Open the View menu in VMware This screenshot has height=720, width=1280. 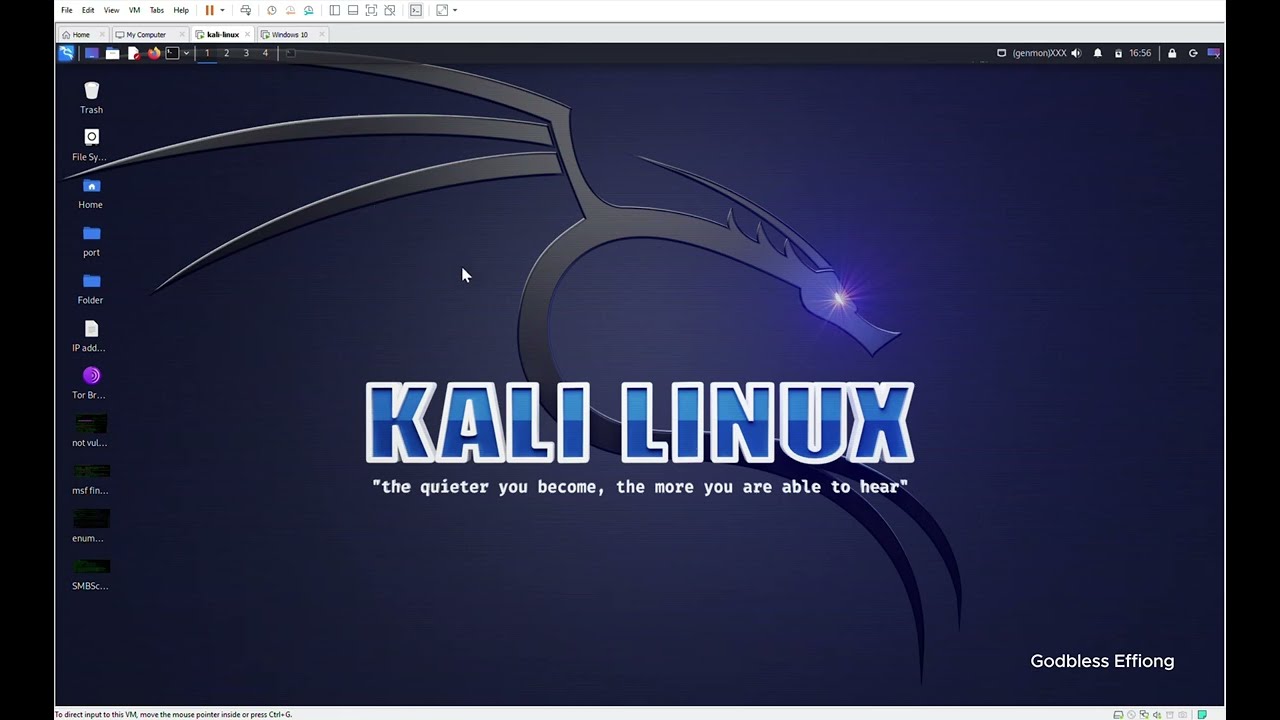[x=111, y=10]
